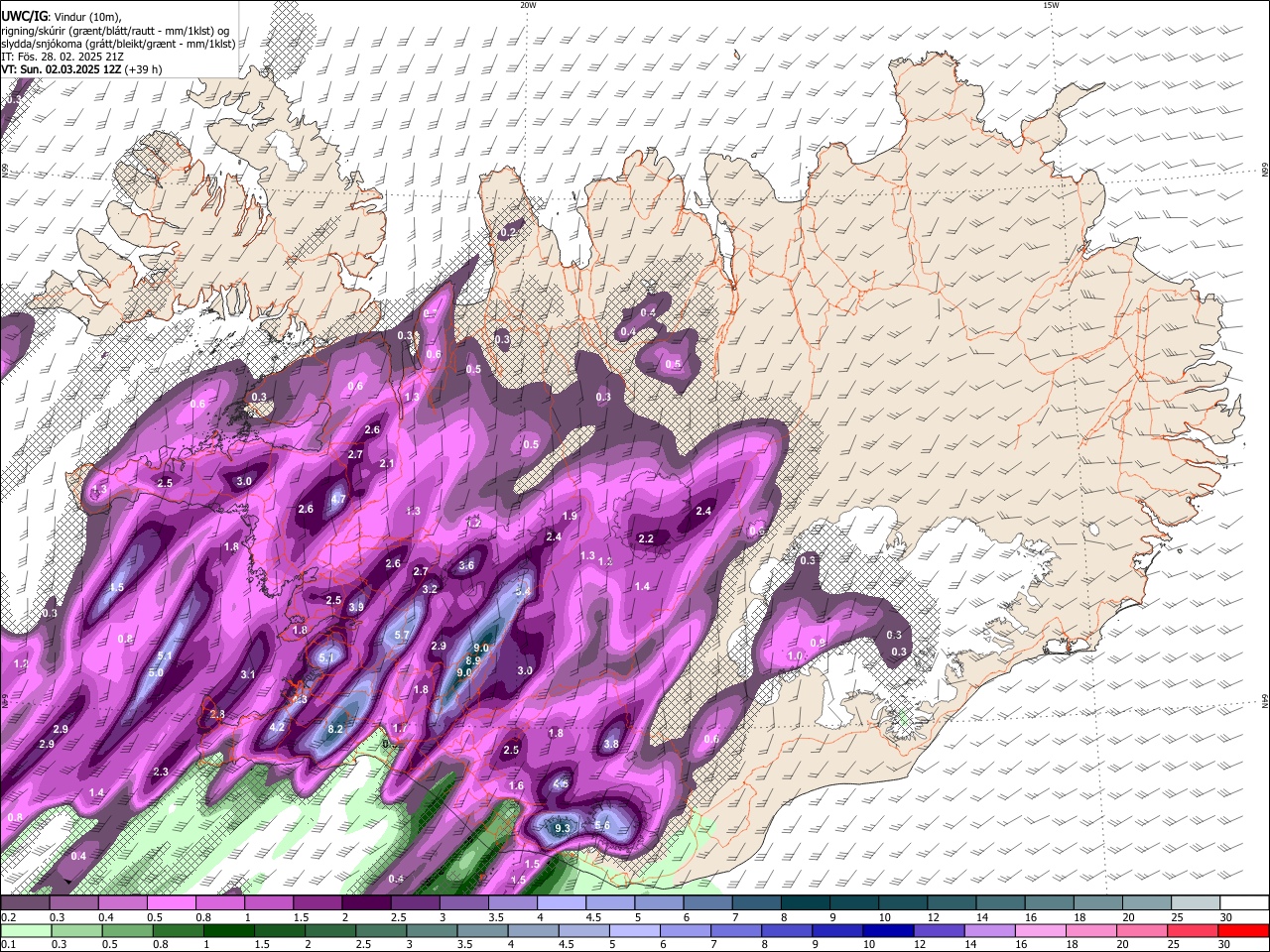Click the 'VT: Sun. 02.03.2025 12Z (+39 h)' line
This screenshot has width=1270, height=952.
click(81, 69)
